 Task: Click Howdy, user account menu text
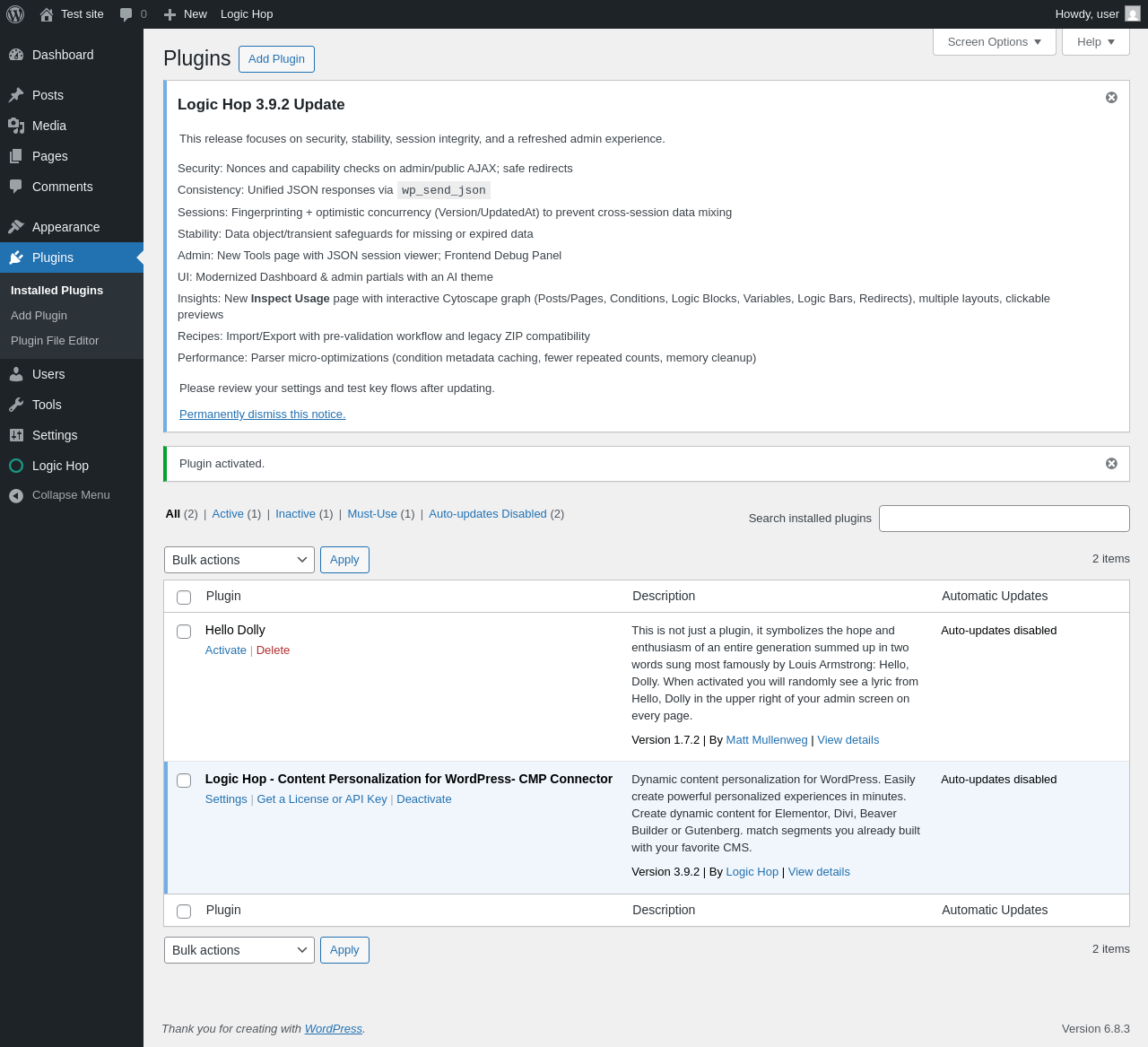[x=1087, y=14]
